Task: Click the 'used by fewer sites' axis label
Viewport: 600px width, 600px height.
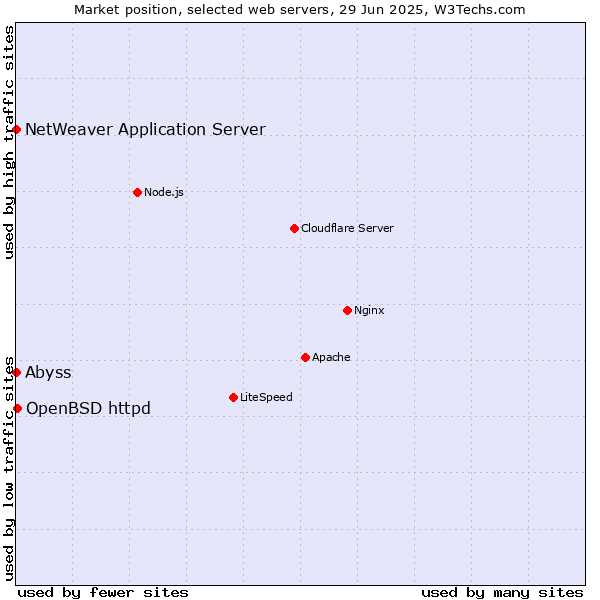Action: click(x=103, y=593)
